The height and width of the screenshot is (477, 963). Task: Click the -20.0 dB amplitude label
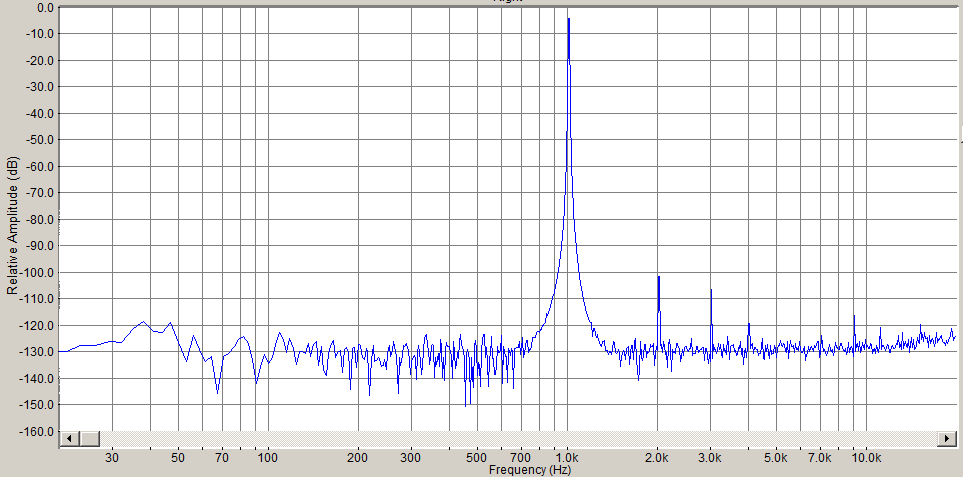[x=41, y=60]
